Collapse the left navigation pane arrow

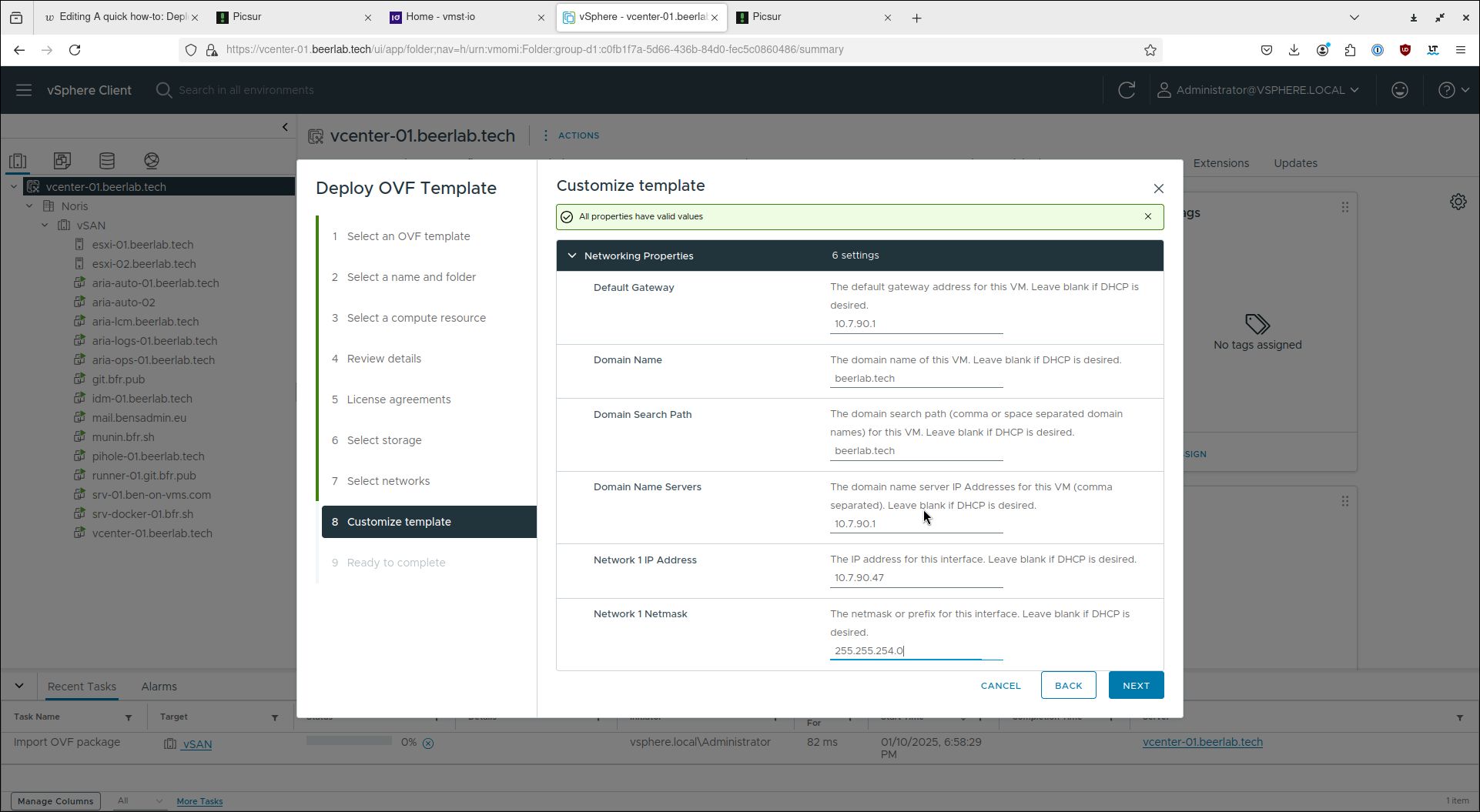click(x=285, y=127)
